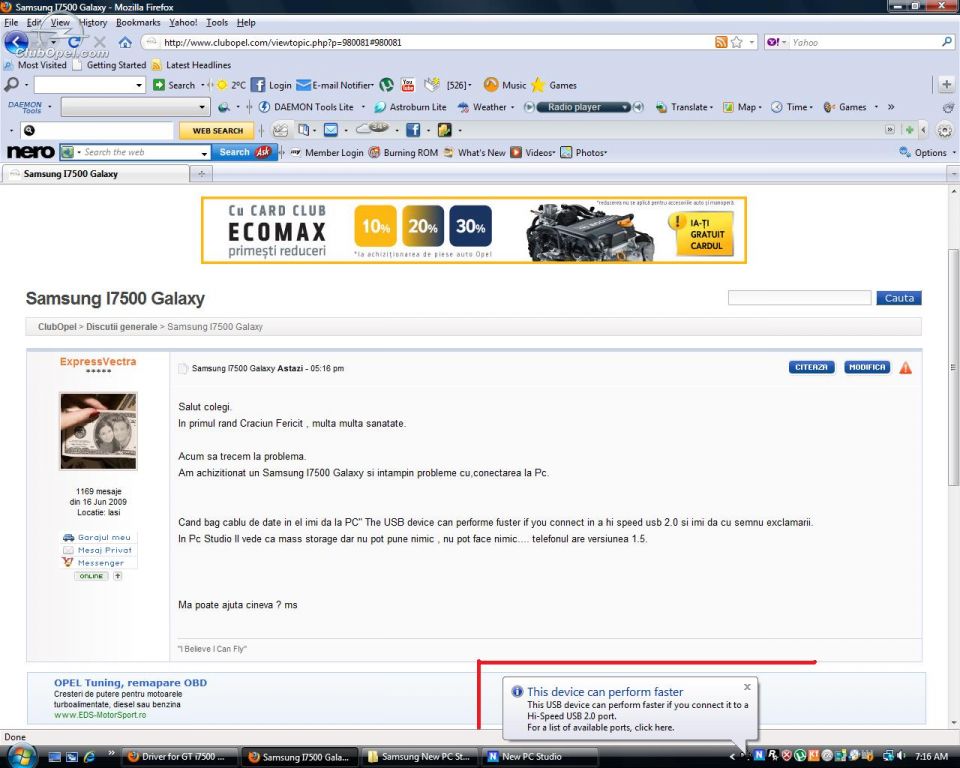960x768 pixels.
Task: Click the uTorrent toolbar icon
Action: point(386,85)
